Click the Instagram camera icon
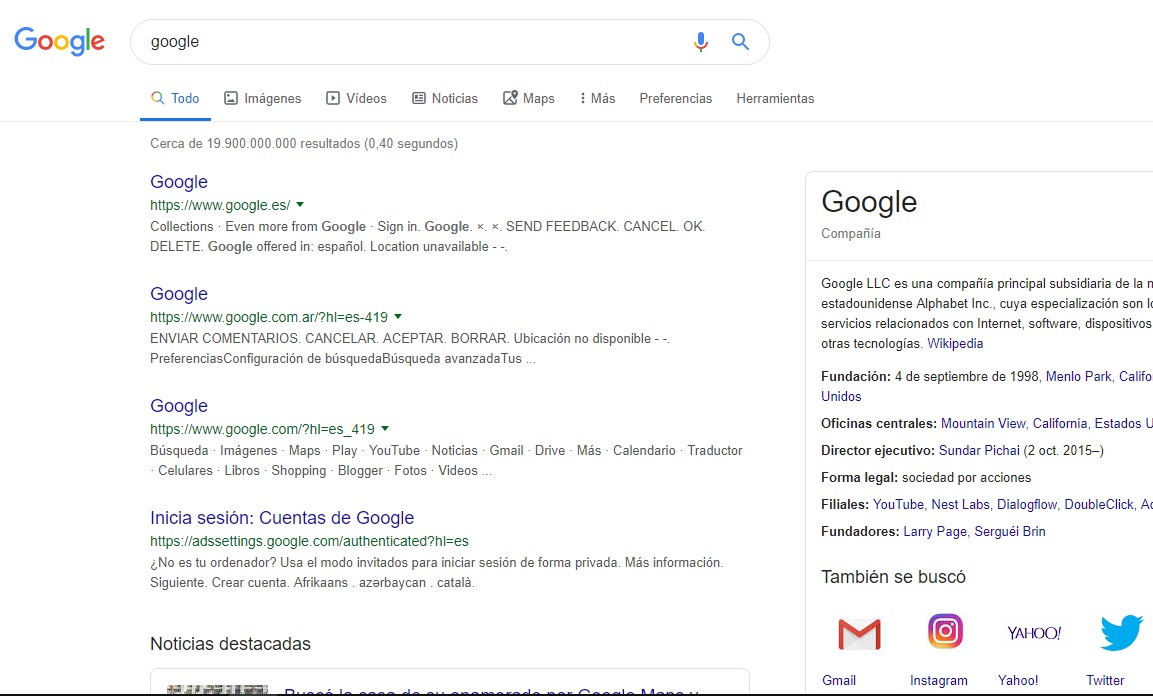Image resolution: width=1153 pixels, height=696 pixels. point(945,631)
